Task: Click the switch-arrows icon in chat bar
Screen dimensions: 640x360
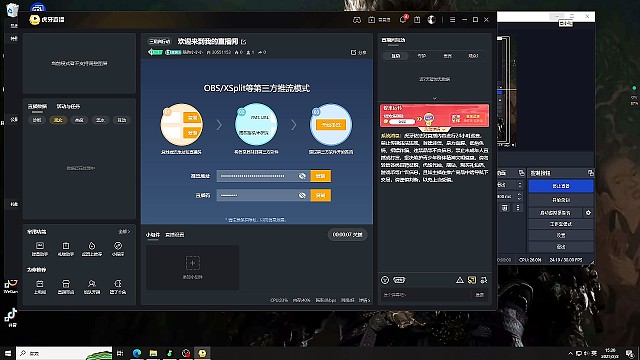Action: click(484, 280)
